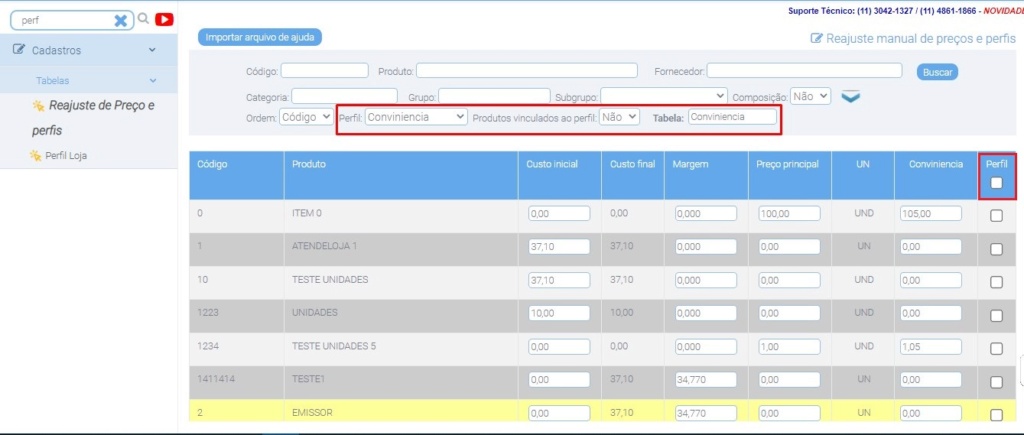
Task: Click the Categoria filter field
Action: click(x=344, y=96)
